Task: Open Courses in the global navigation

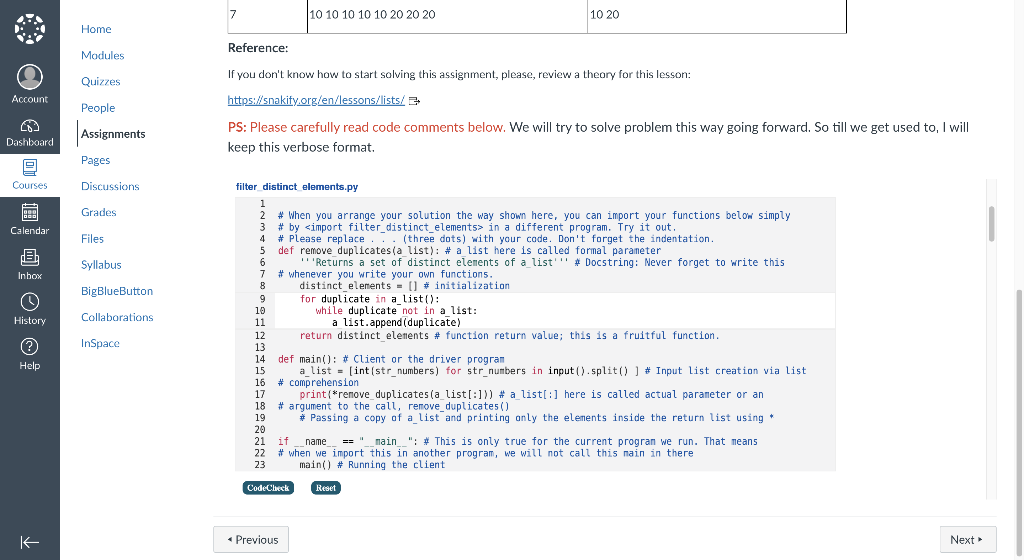Action: pyautogui.click(x=29, y=175)
